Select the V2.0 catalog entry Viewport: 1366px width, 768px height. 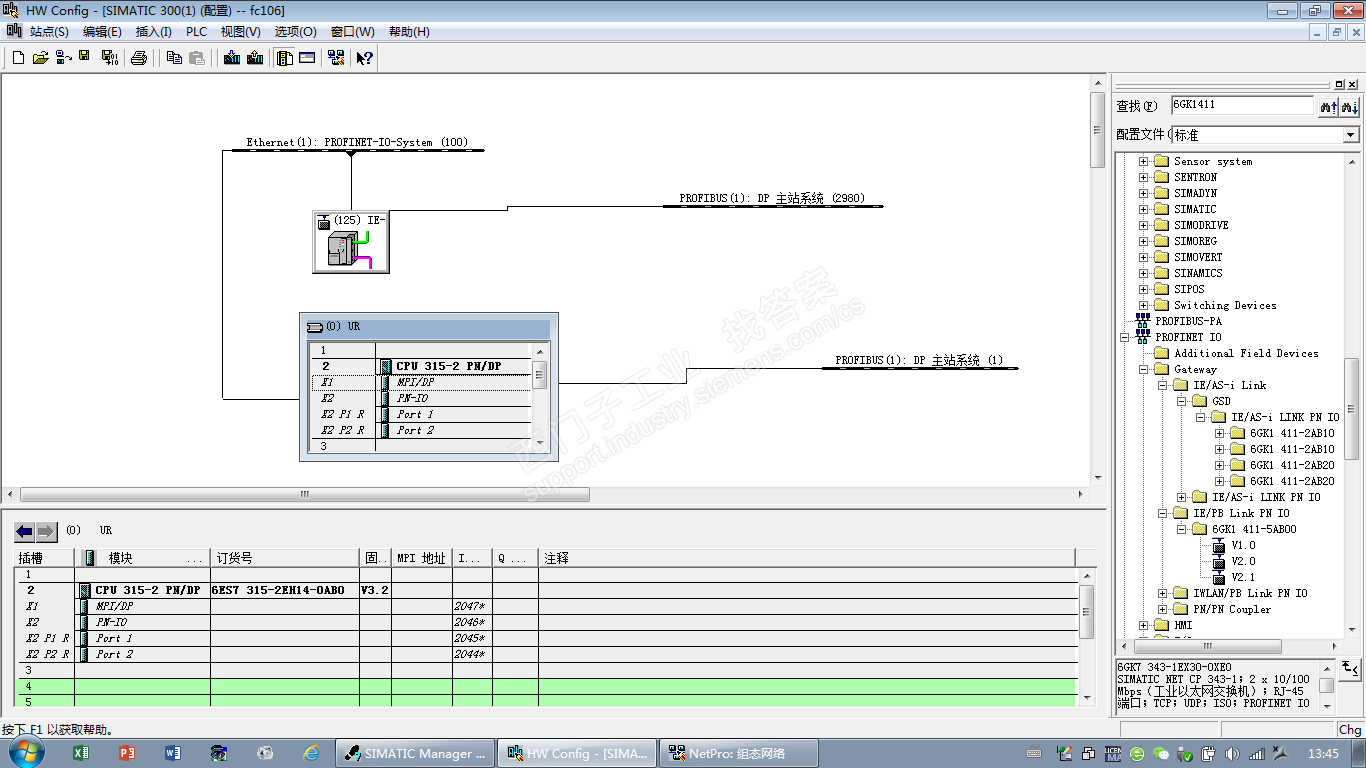pos(1243,562)
